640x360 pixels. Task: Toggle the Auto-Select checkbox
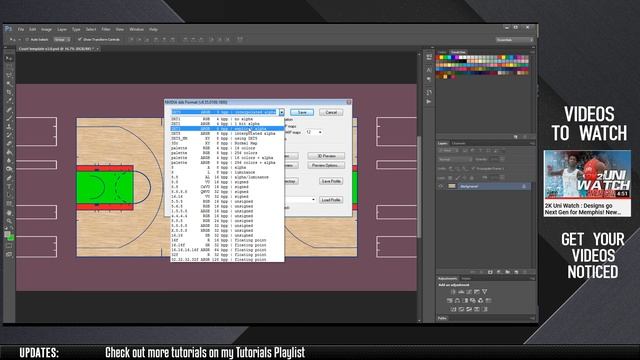[27, 40]
